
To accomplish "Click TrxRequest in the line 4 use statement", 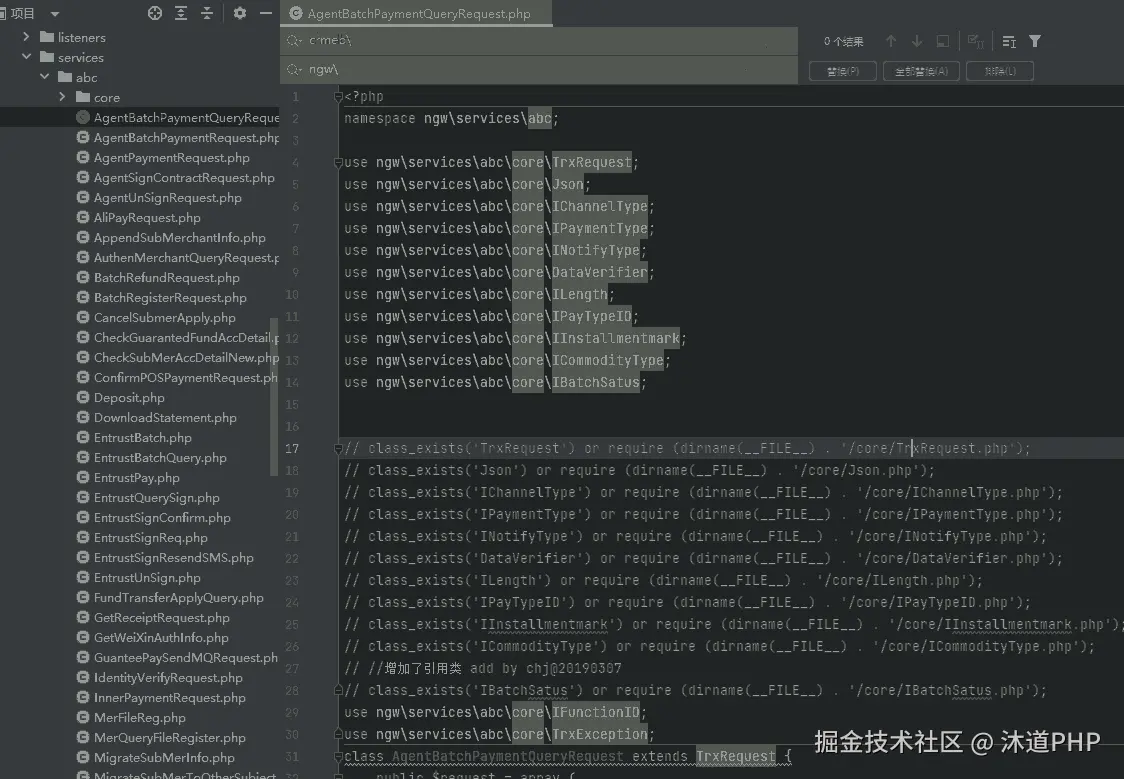I will click(x=591, y=163).
